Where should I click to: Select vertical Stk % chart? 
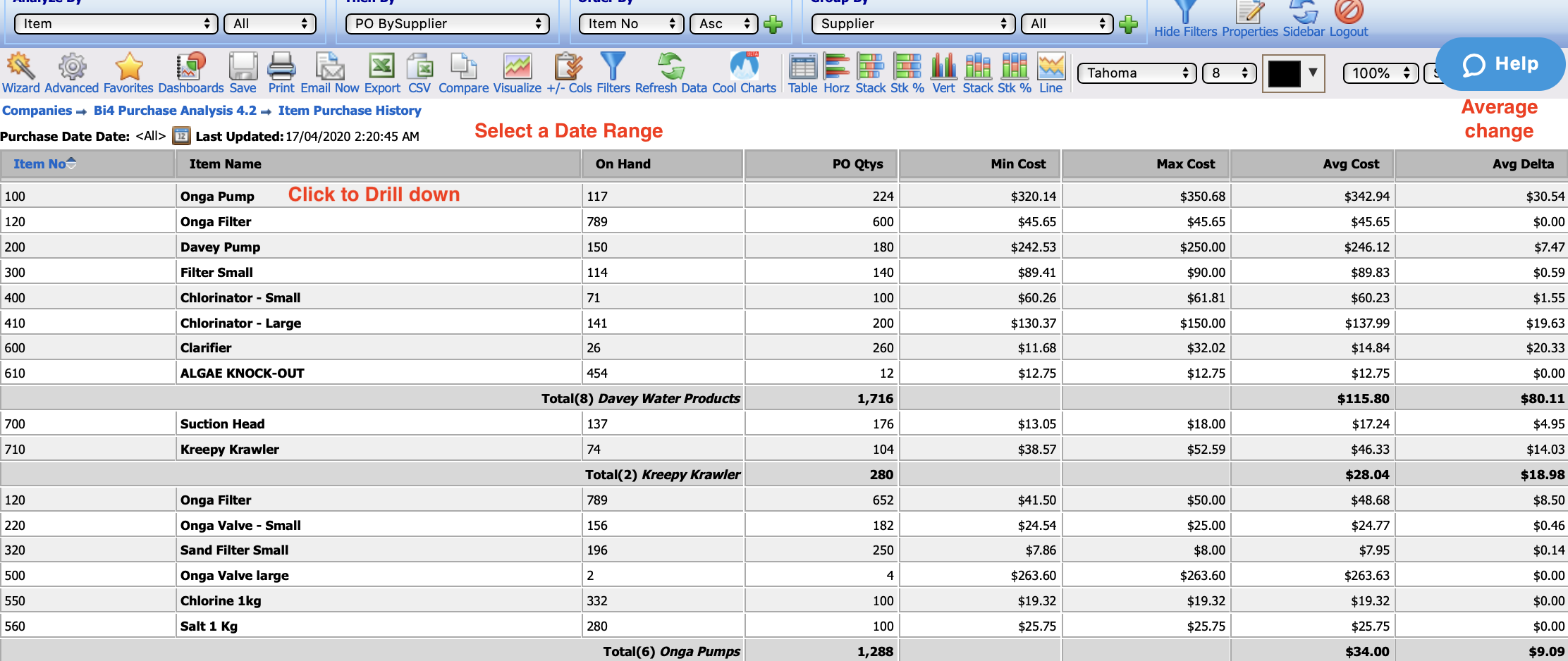[1014, 73]
